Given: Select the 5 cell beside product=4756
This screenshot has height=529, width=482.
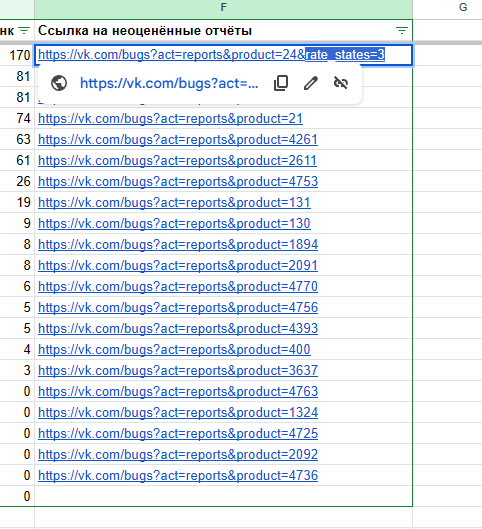Looking at the screenshot, I should (17, 307).
